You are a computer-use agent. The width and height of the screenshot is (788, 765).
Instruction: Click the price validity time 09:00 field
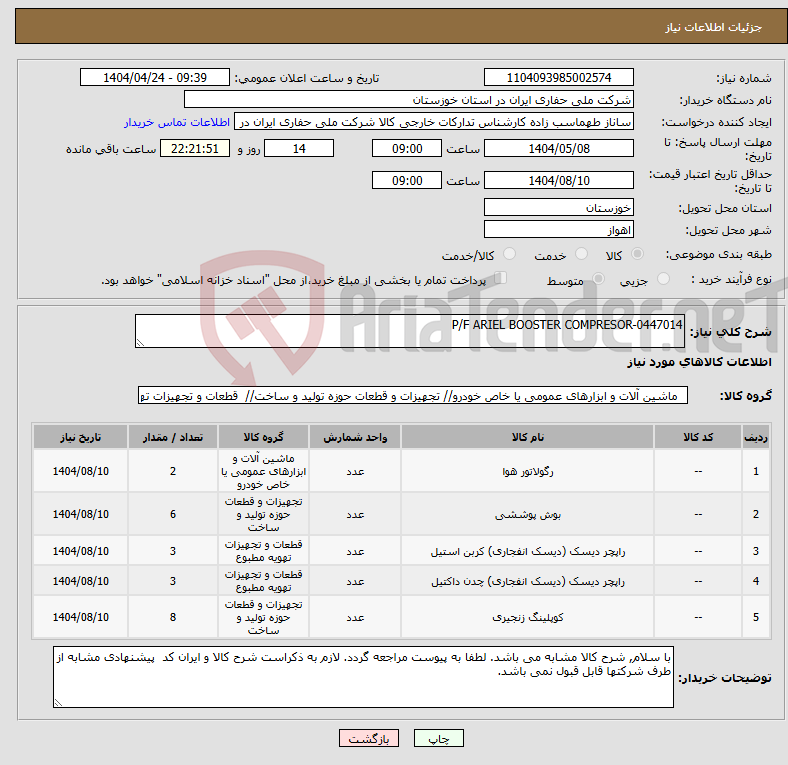pos(407,180)
